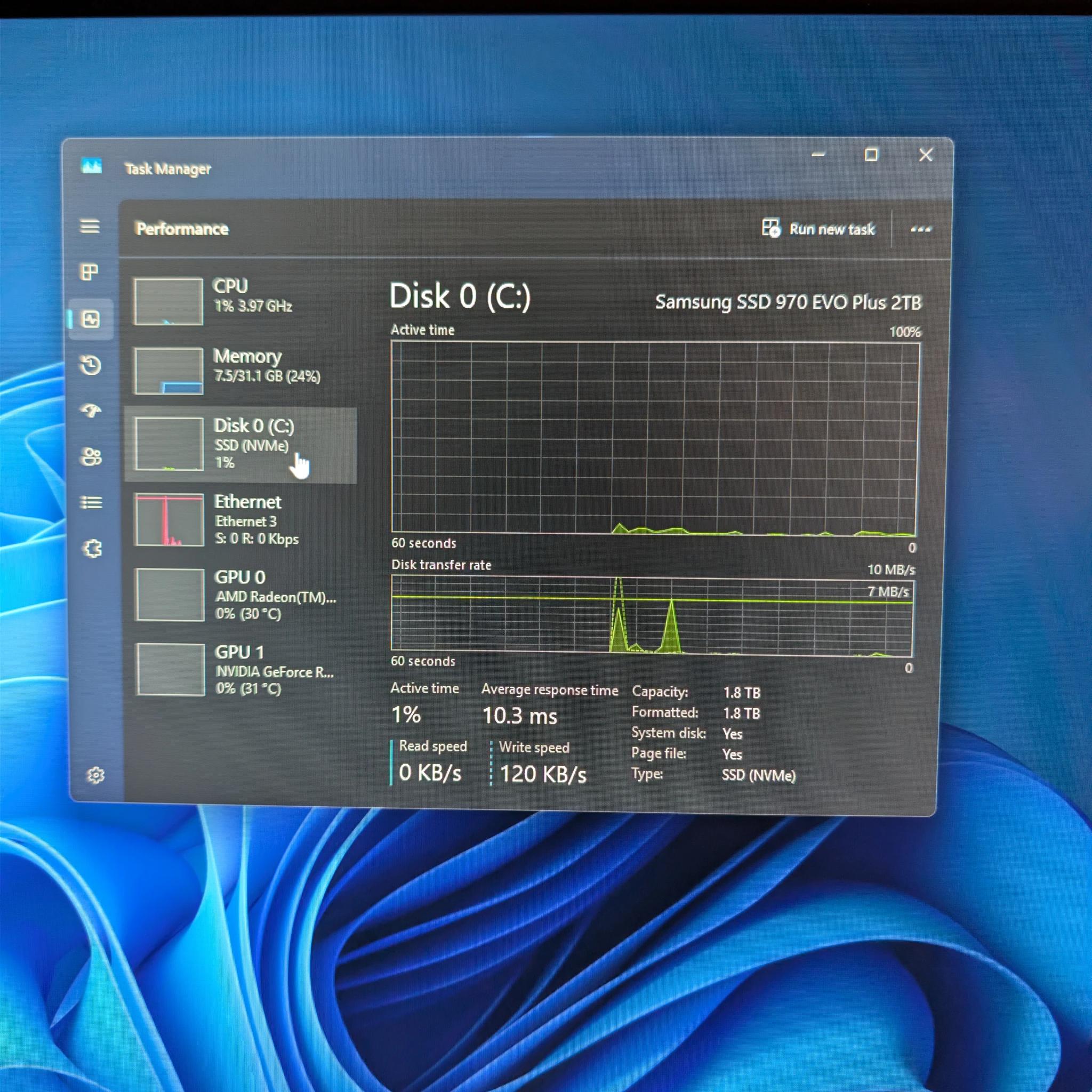Click the 7 MB/s graph label
This screenshot has width=1092, height=1092.
(x=888, y=592)
